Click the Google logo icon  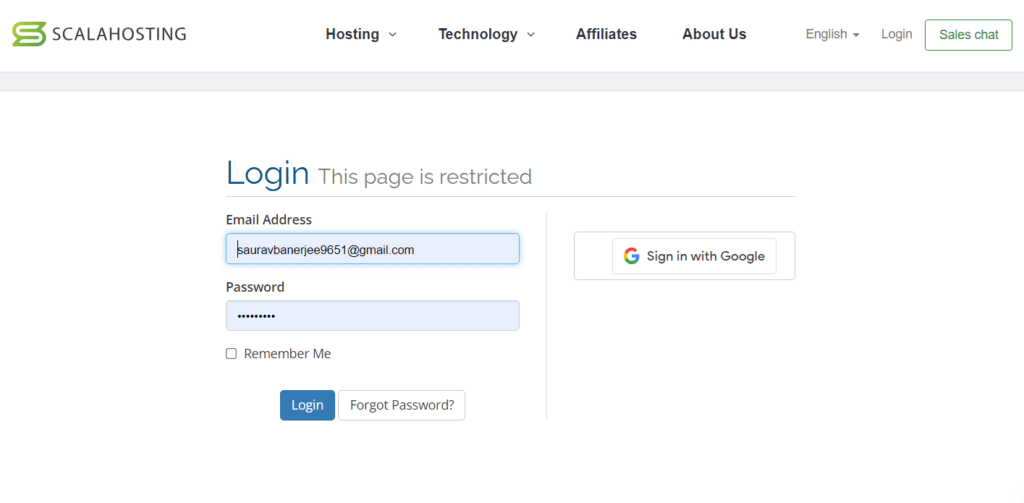(631, 256)
